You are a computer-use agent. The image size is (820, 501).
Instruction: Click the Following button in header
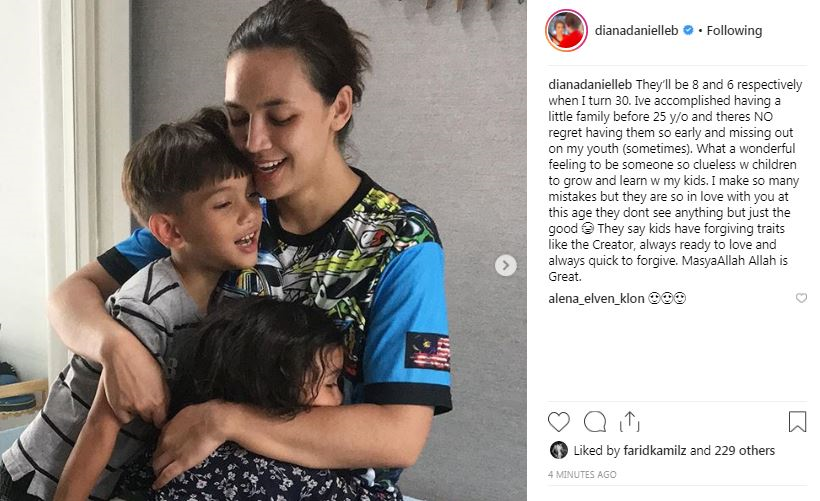click(734, 30)
